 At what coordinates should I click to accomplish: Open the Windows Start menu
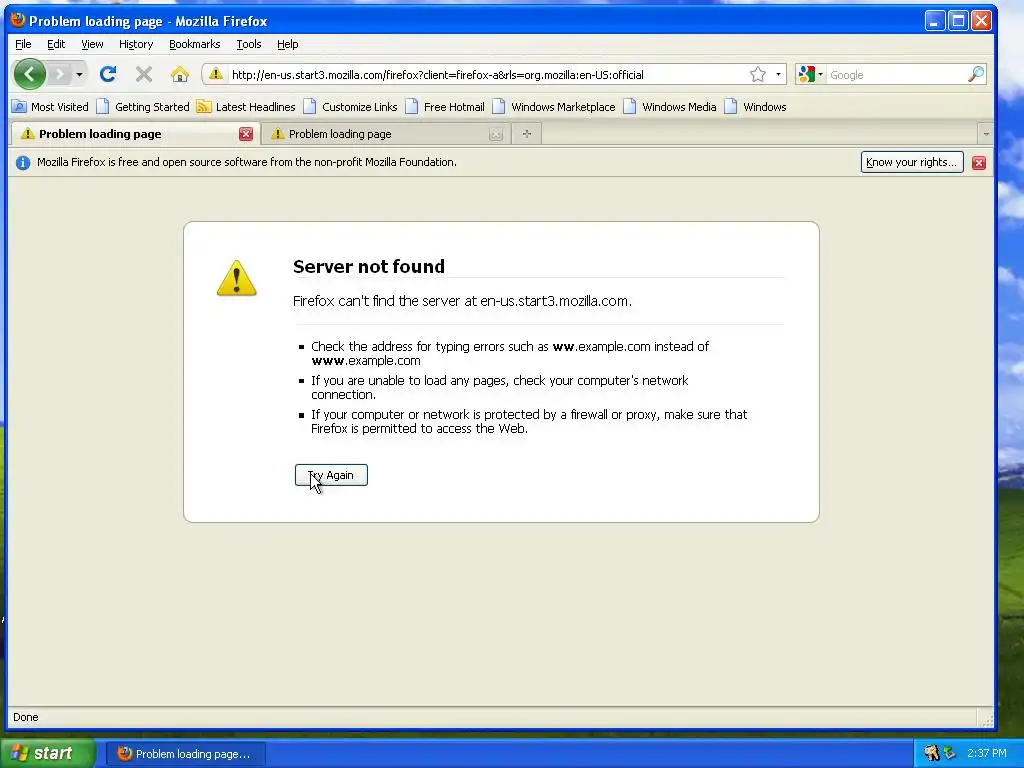[x=47, y=753]
